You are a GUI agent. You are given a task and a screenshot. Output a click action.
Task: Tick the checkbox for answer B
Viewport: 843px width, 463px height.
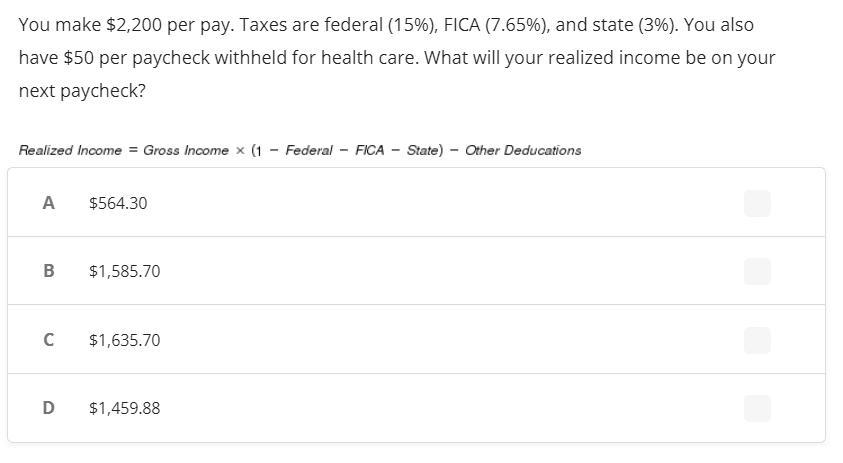pos(757,272)
